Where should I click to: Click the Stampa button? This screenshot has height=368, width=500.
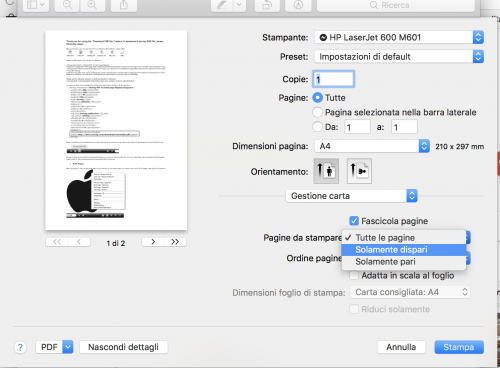pos(459,347)
